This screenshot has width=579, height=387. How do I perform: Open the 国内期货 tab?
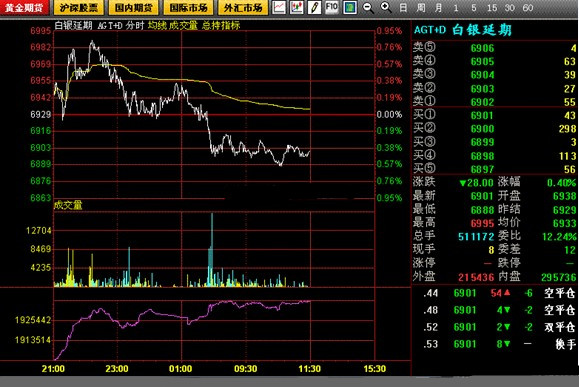coord(134,8)
